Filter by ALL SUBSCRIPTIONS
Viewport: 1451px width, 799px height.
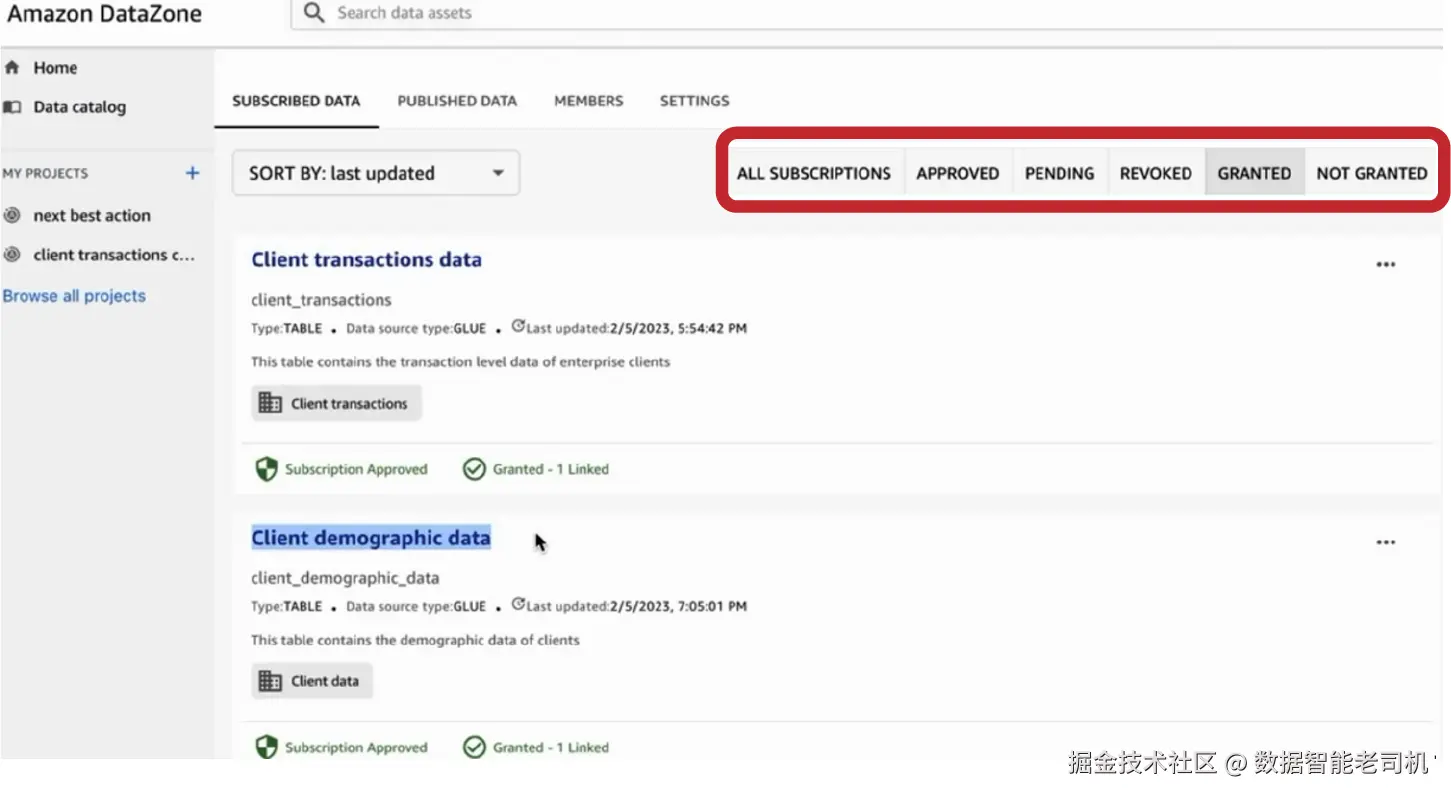click(x=814, y=173)
